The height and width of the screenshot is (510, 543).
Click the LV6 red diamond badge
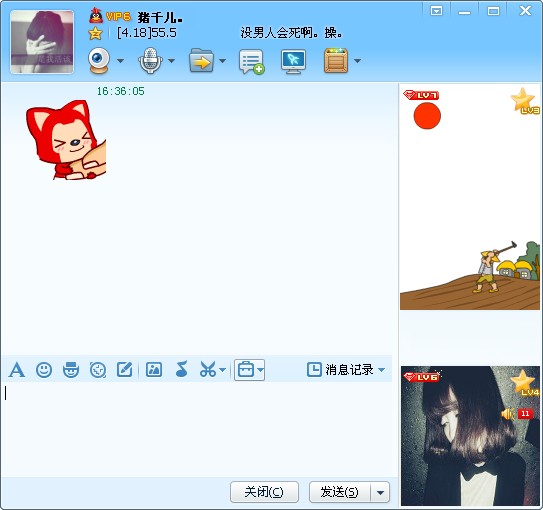coord(421,377)
